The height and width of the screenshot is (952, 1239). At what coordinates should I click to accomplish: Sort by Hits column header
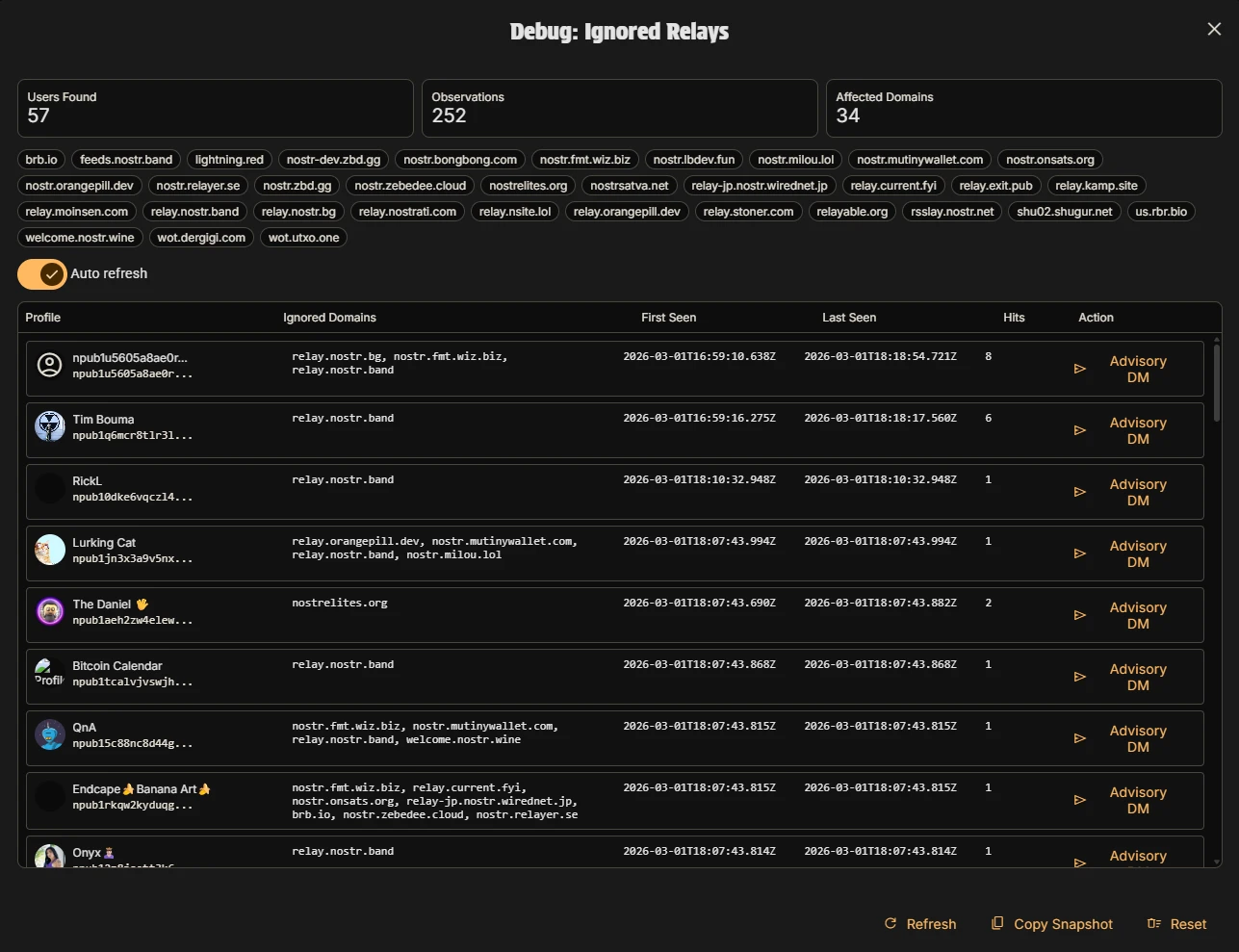point(1013,318)
